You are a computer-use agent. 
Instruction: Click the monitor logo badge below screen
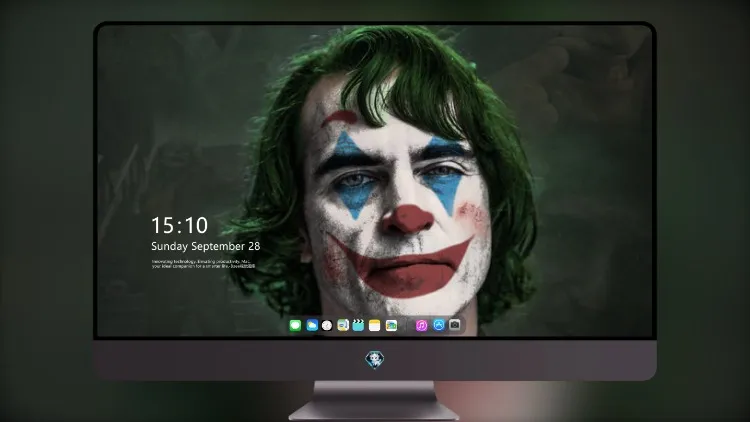tap(375, 360)
